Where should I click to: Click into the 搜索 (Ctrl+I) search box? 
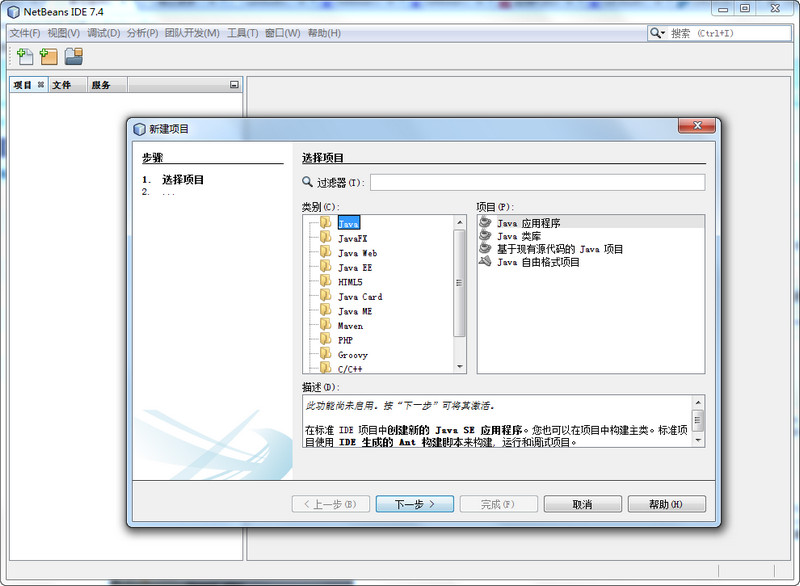coord(729,33)
